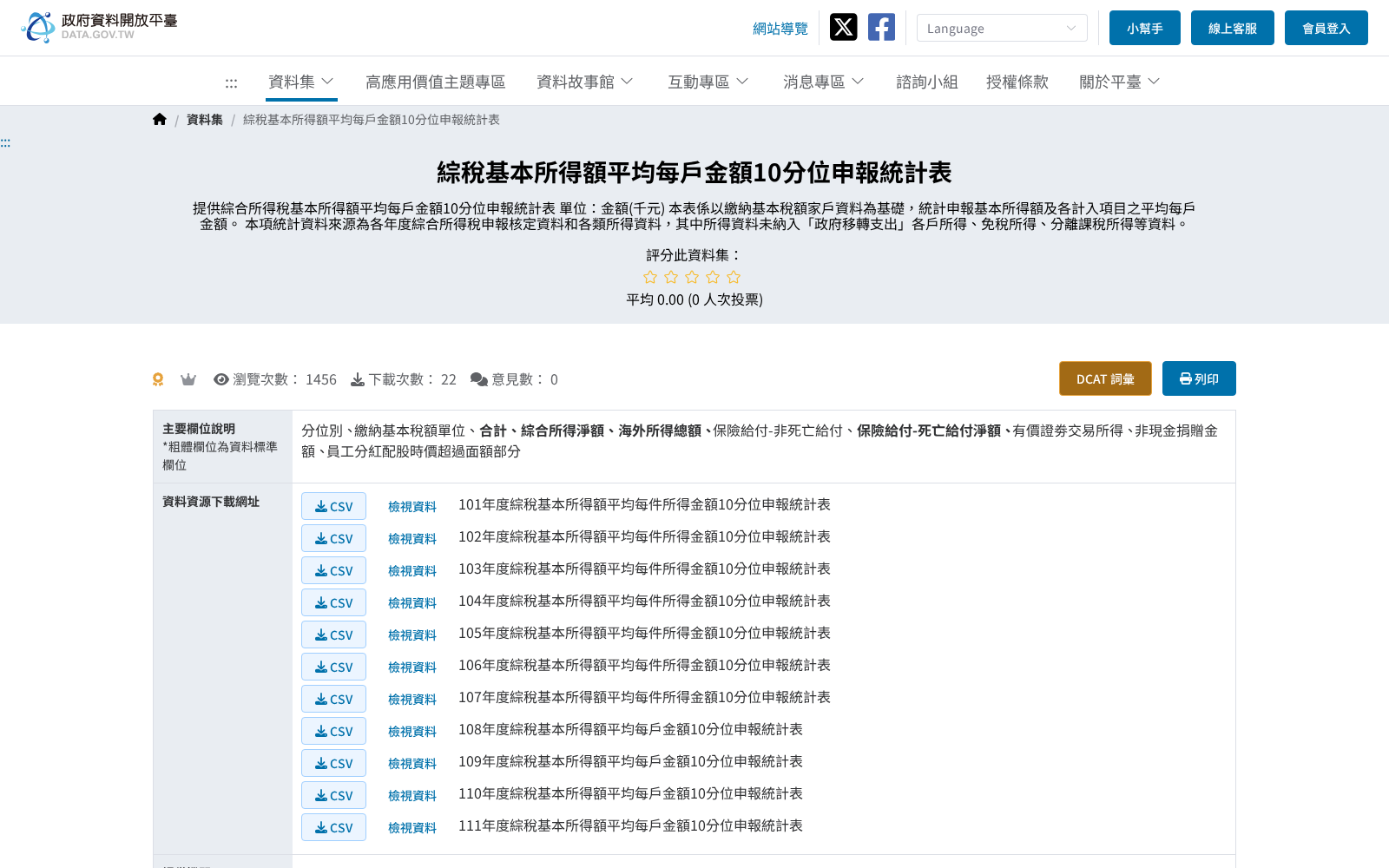Click the crown badge icon
This screenshot has width=1389, height=868.
[188, 379]
